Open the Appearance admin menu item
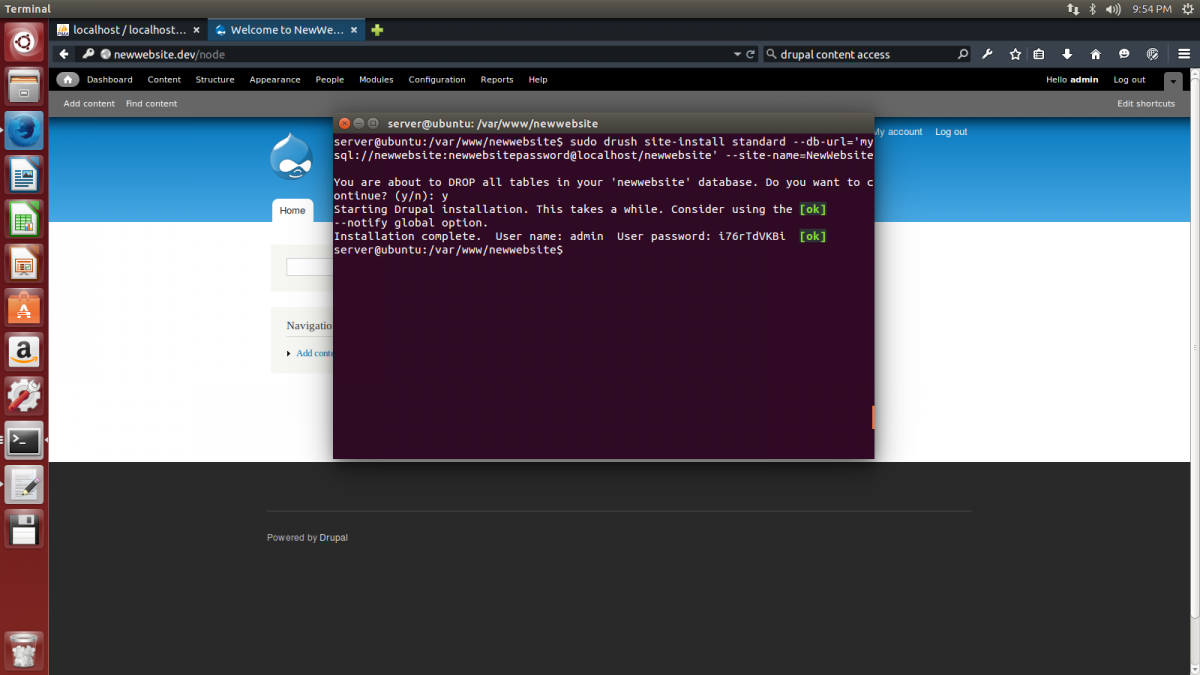 tap(275, 80)
